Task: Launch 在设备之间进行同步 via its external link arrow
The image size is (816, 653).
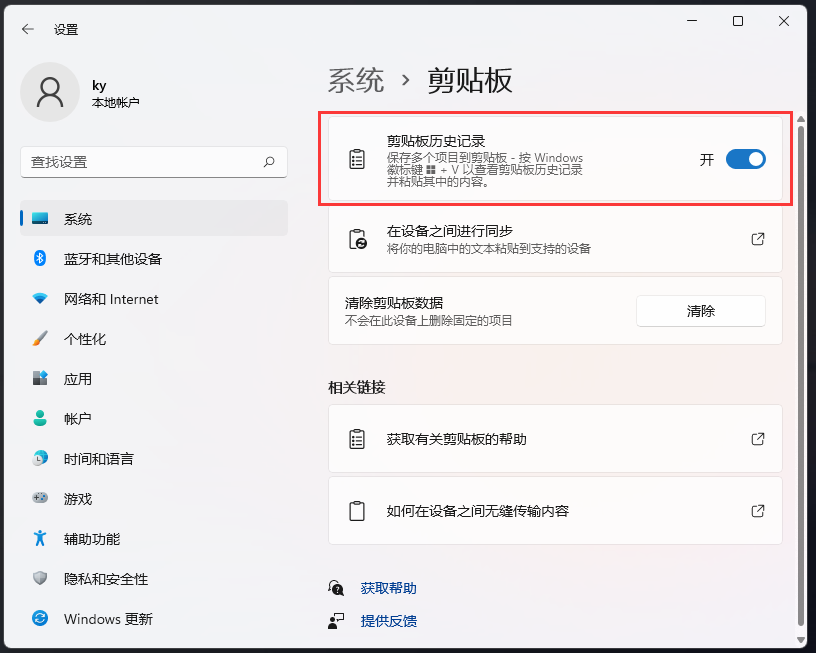Action: pyautogui.click(x=757, y=239)
